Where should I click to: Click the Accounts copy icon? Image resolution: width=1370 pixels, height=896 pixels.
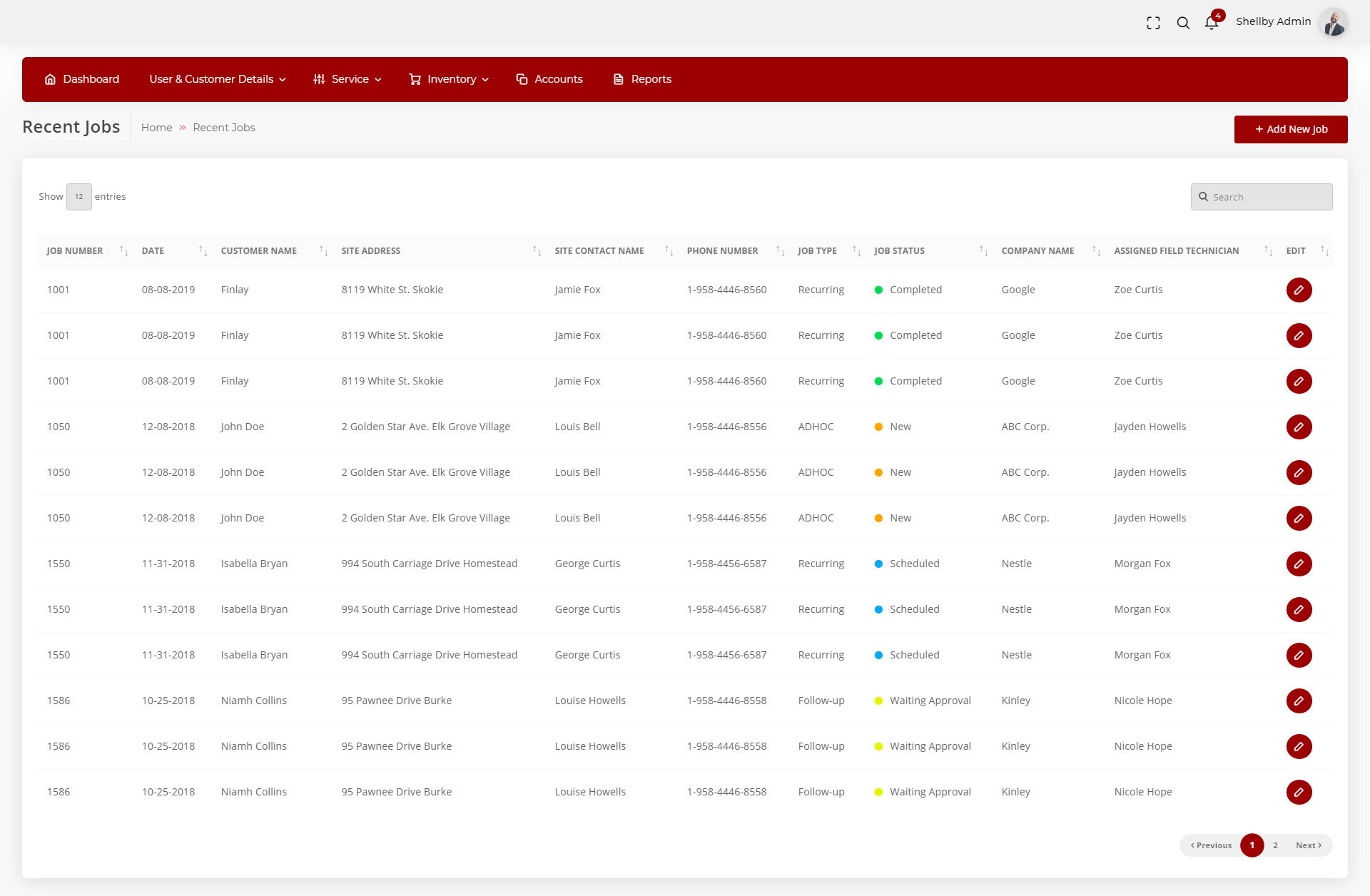(522, 79)
